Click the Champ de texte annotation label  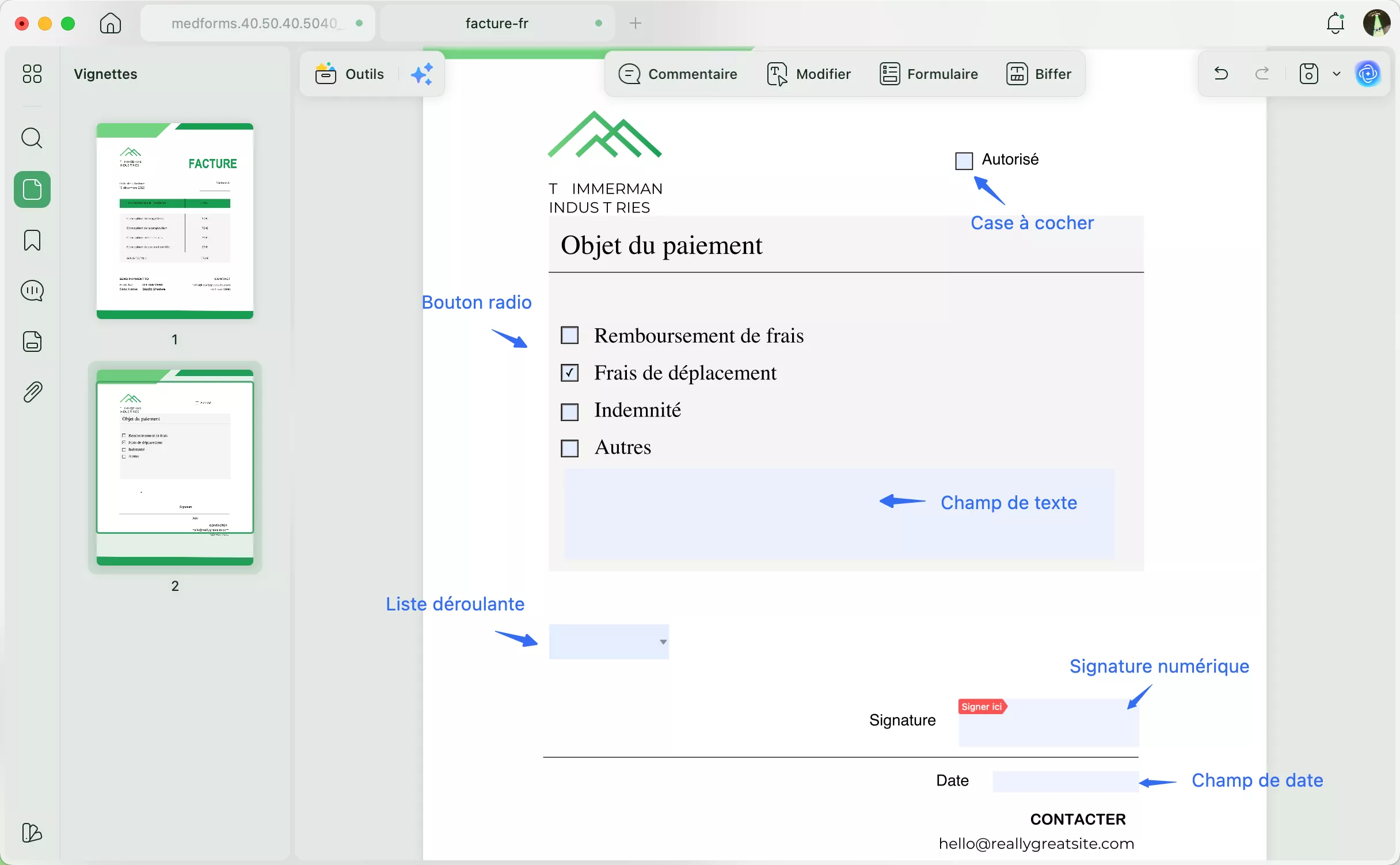[x=1009, y=503]
